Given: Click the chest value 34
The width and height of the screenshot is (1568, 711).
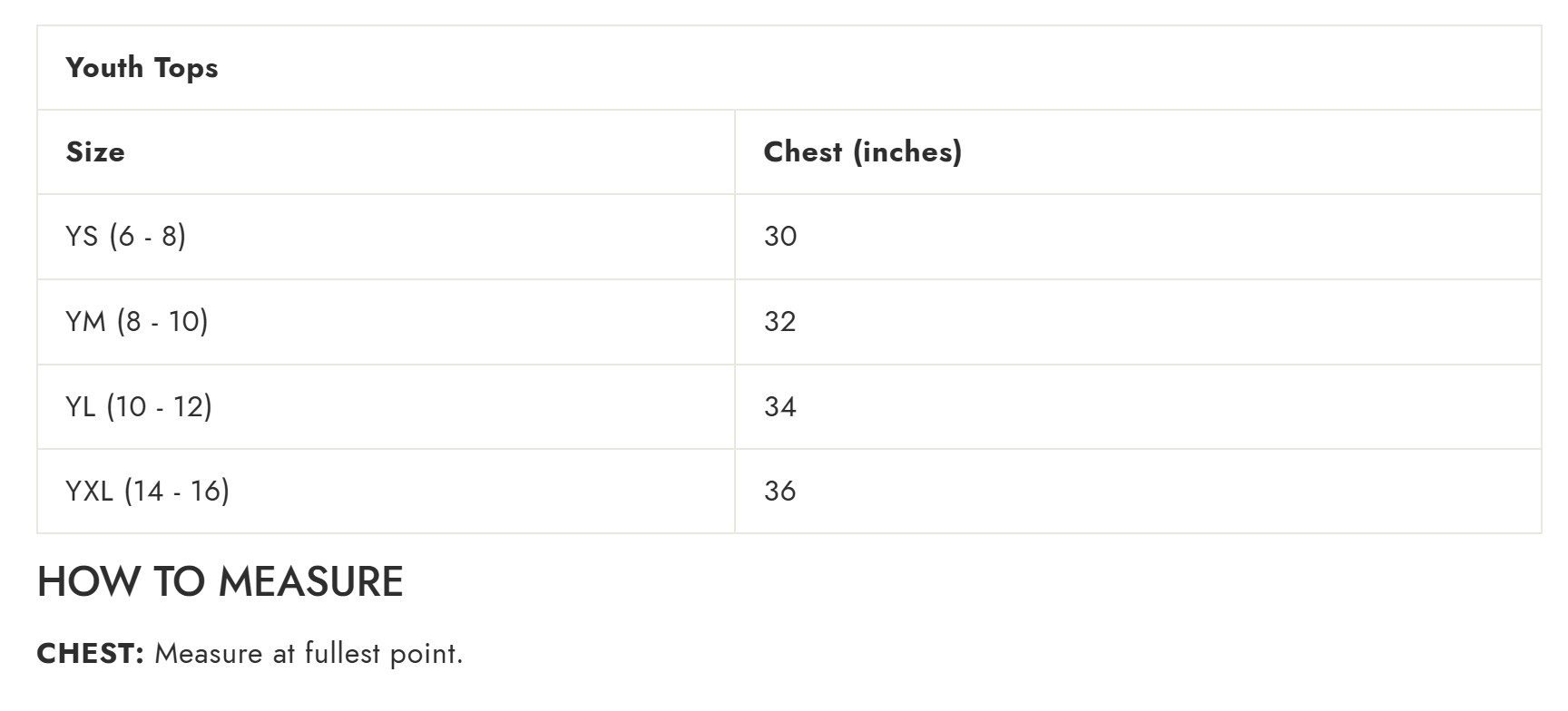Looking at the screenshot, I should [x=780, y=406].
